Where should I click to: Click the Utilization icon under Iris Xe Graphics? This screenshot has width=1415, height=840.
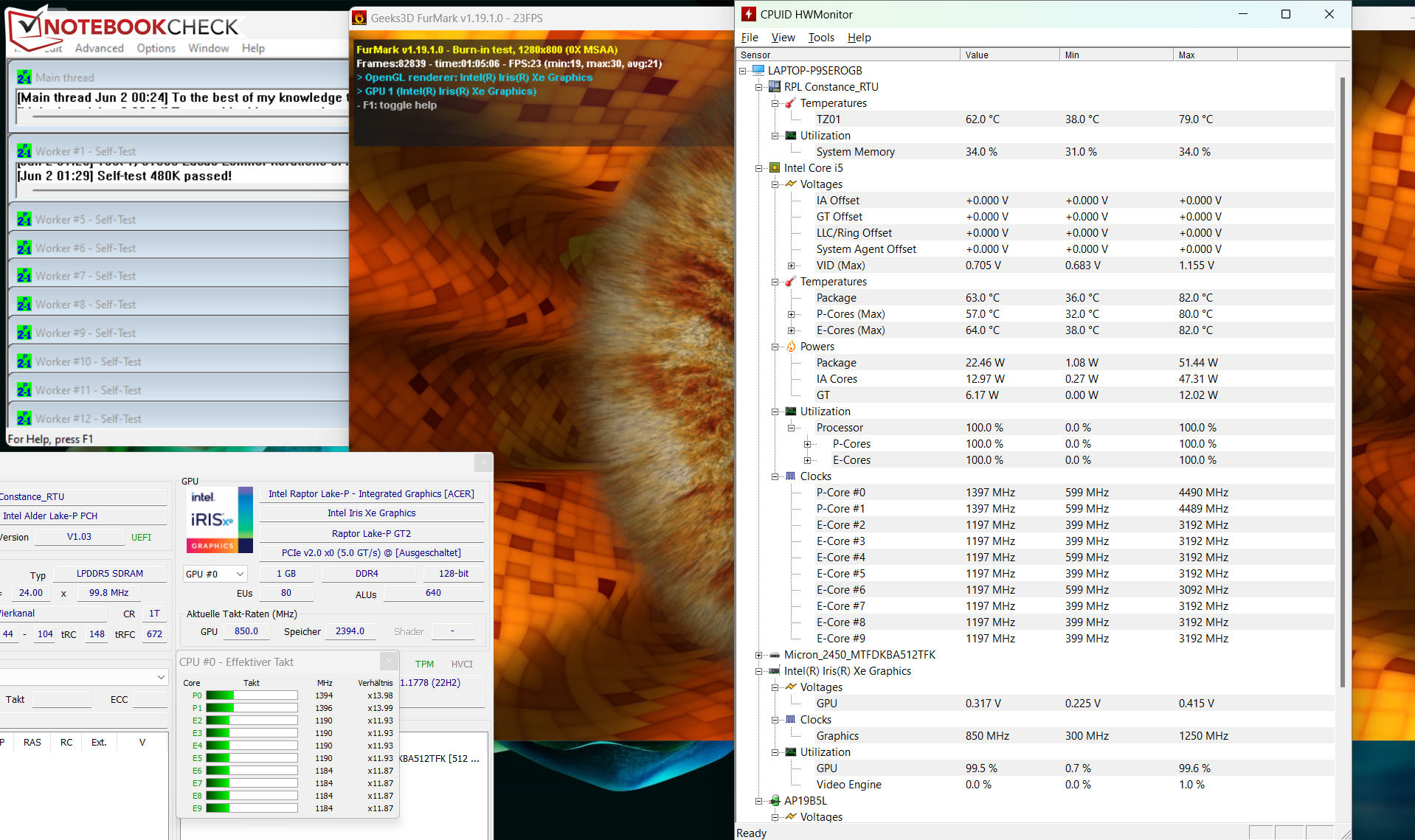pos(790,752)
